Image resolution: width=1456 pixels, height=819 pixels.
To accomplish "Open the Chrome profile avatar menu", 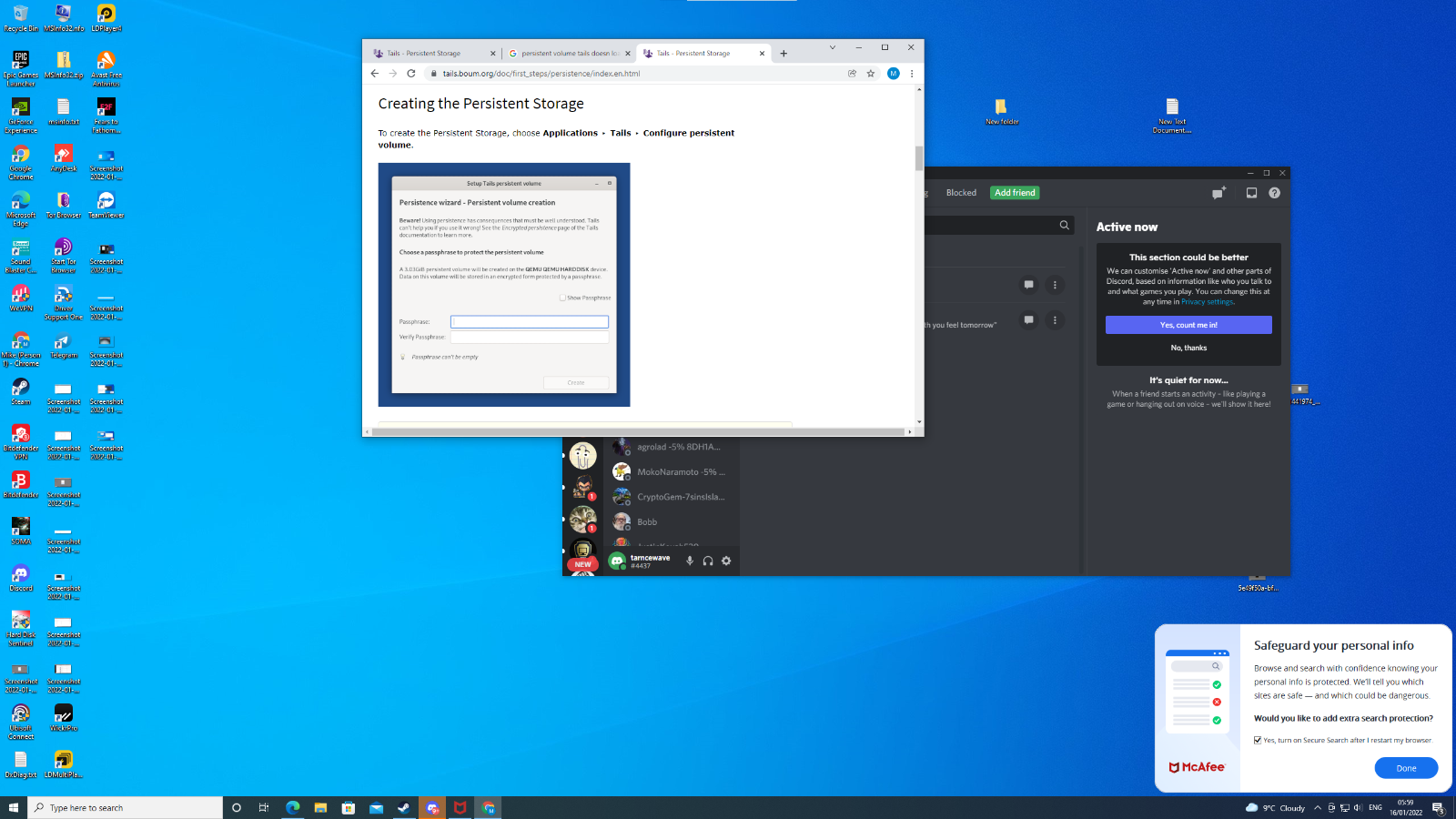I will click(894, 74).
